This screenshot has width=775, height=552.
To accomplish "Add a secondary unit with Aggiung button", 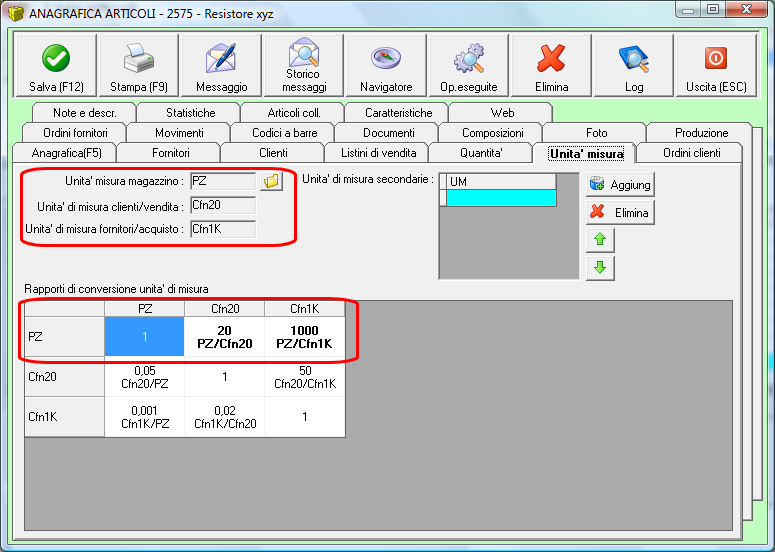I will (x=620, y=185).
